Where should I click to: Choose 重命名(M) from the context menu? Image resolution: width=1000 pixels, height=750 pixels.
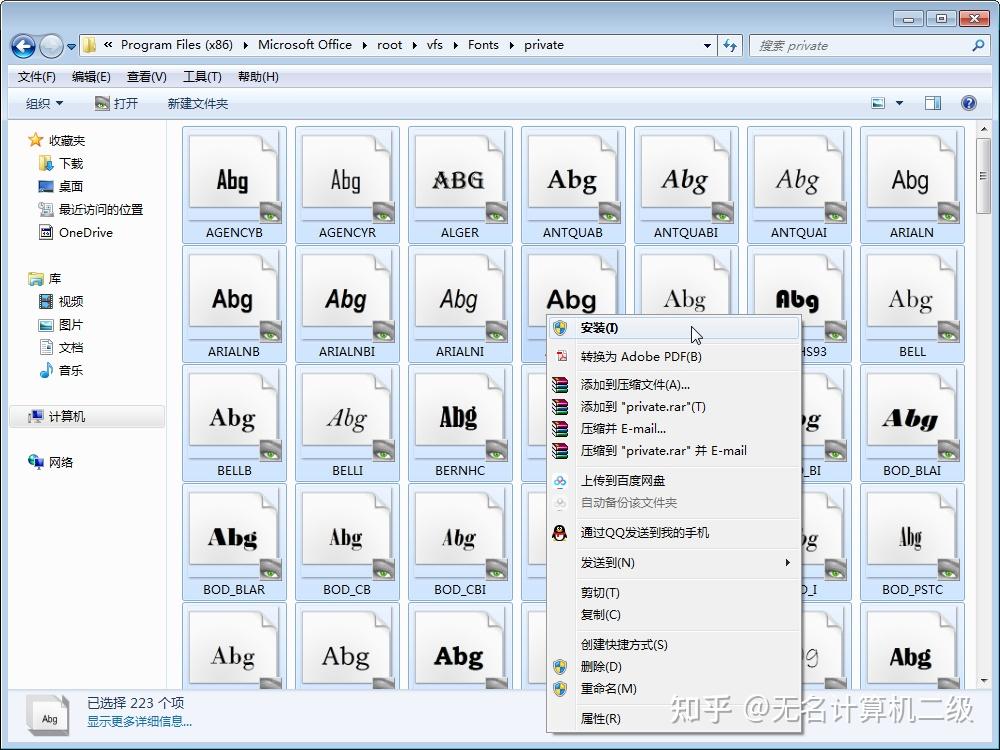click(x=674, y=689)
